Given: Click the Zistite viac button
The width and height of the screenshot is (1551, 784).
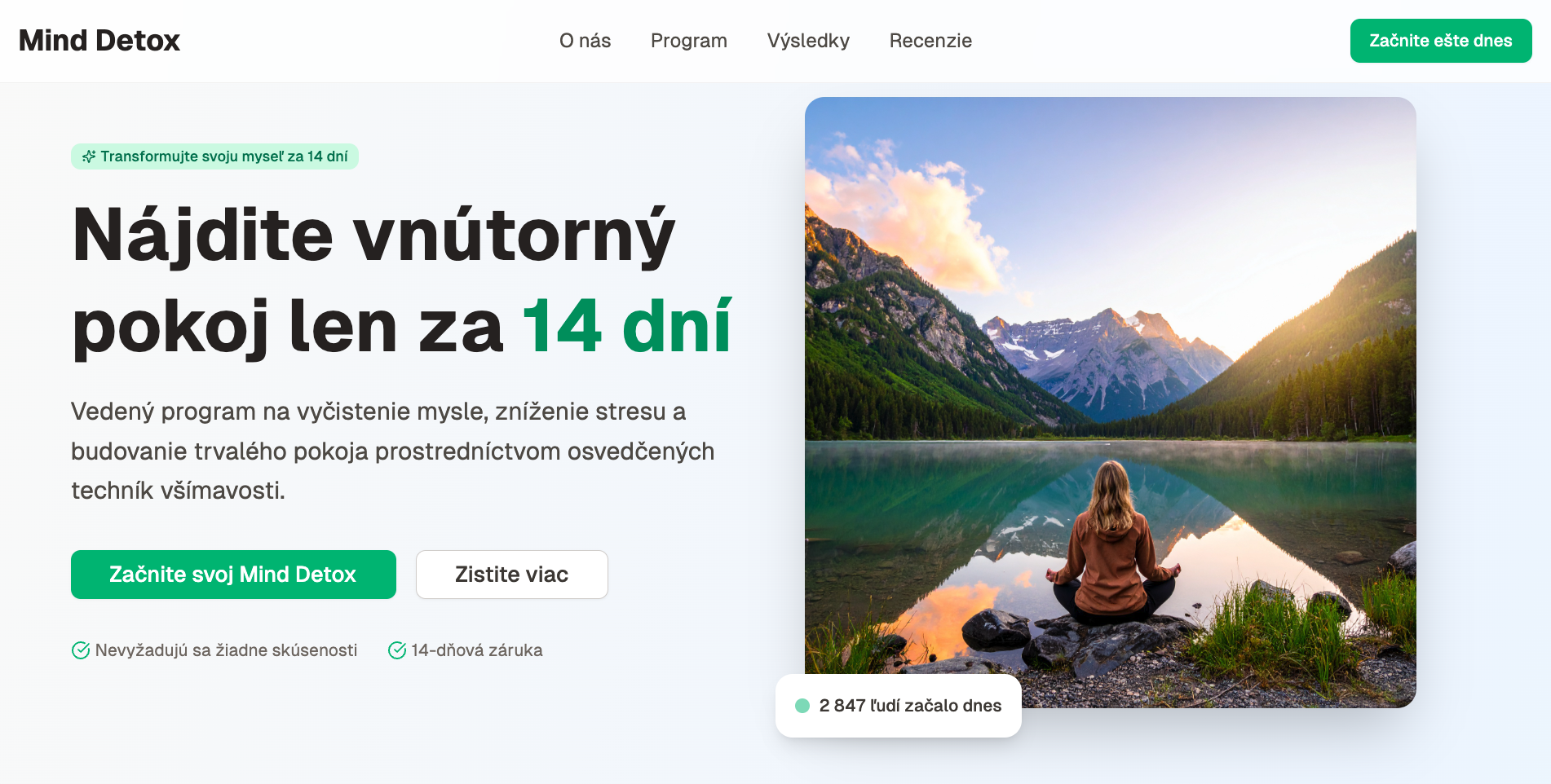Looking at the screenshot, I should click(x=512, y=575).
